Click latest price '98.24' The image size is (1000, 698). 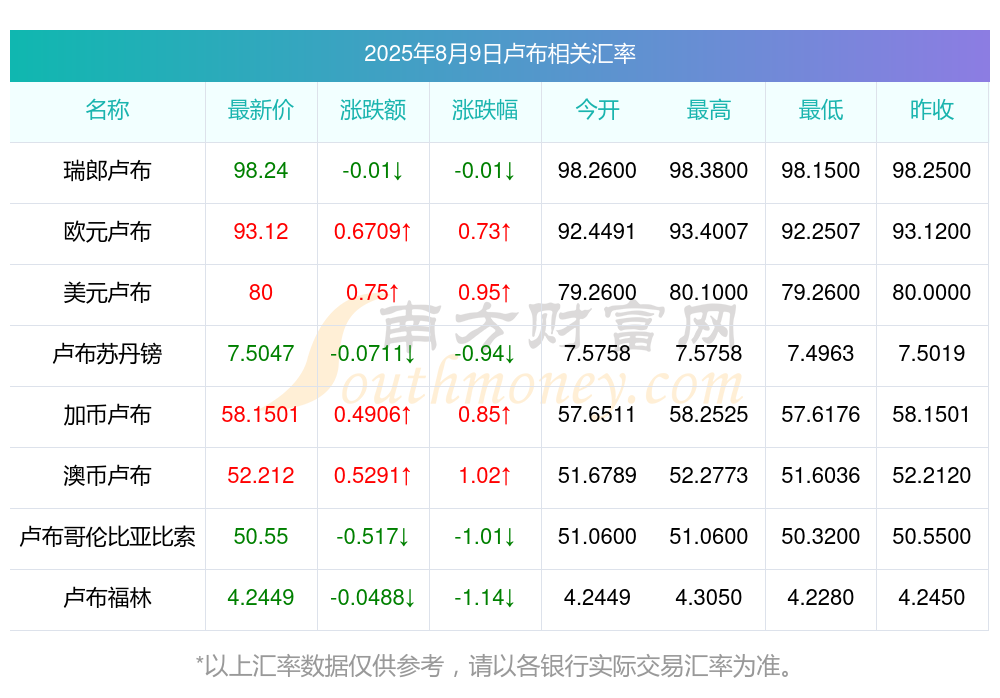[260, 170]
